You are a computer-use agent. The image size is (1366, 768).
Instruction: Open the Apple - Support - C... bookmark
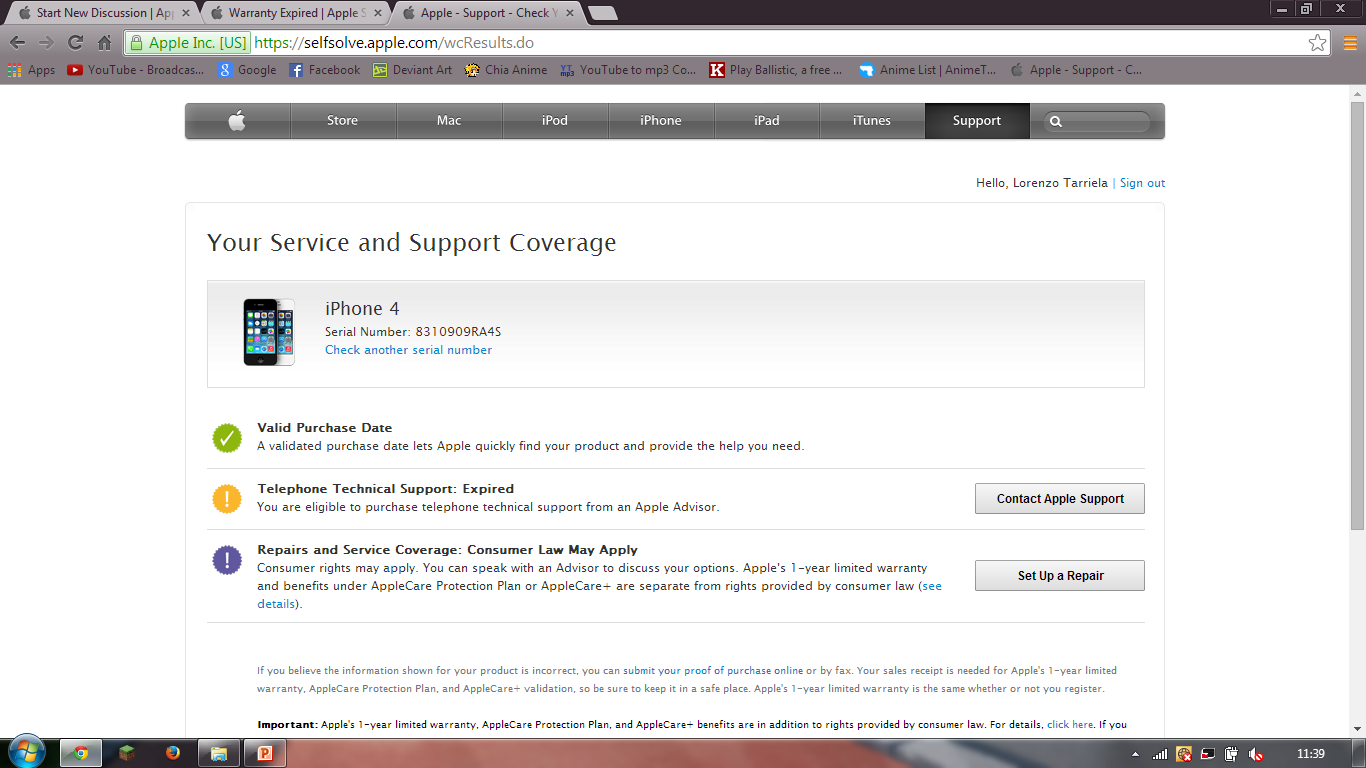(1076, 70)
